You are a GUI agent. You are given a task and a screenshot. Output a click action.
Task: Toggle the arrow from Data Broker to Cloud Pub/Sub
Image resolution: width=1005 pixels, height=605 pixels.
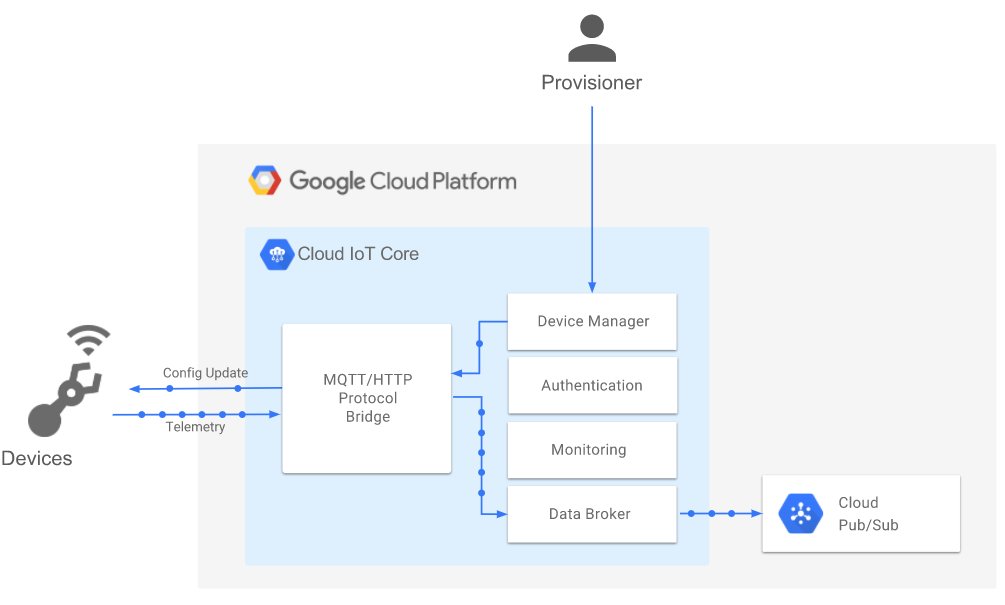[x=720, y=513]
